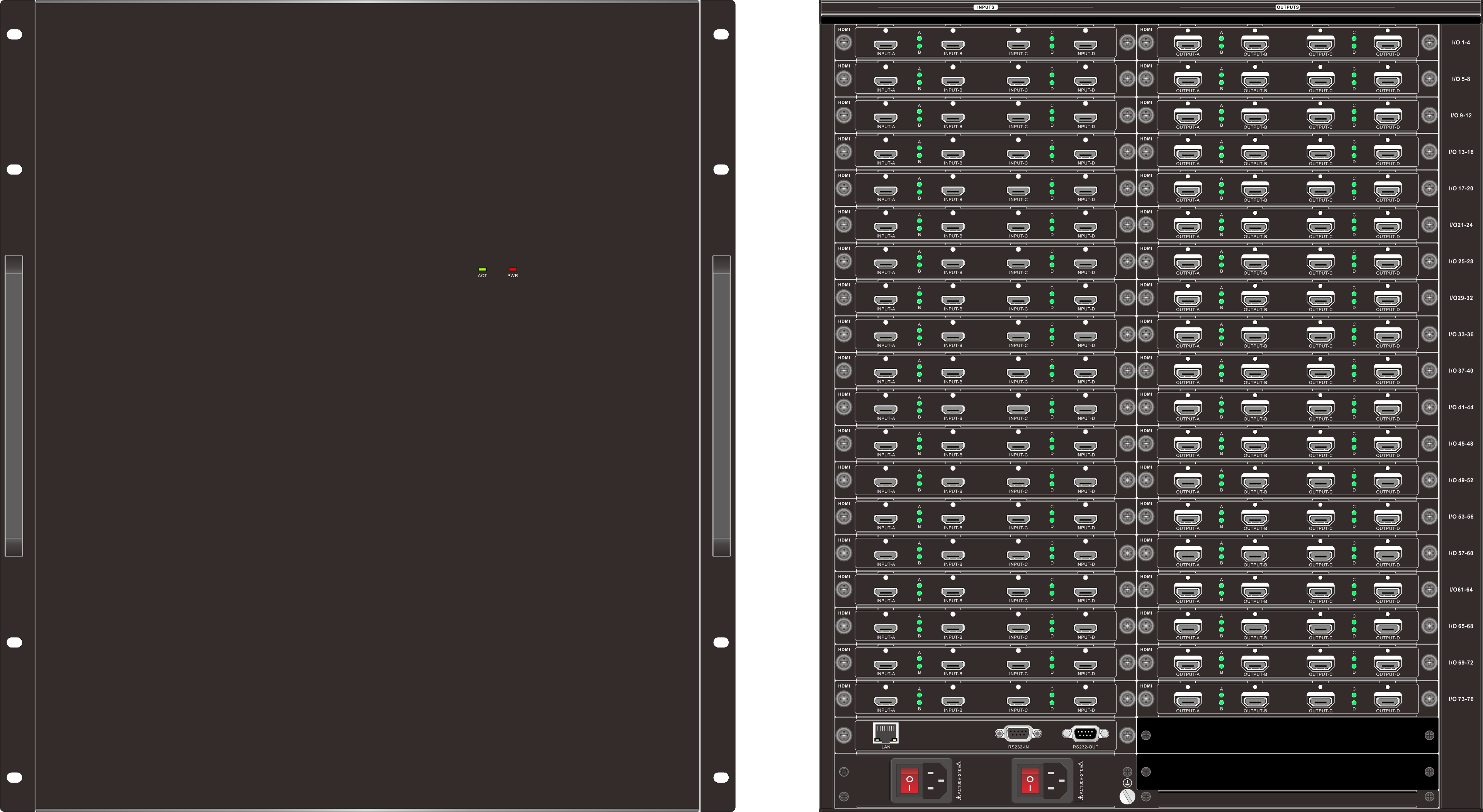The width and height of the screenshot is (1483, 812).
Task: Select INPUT-D HDMI port in I/O 1-4 row
Action: point(1085,45)
